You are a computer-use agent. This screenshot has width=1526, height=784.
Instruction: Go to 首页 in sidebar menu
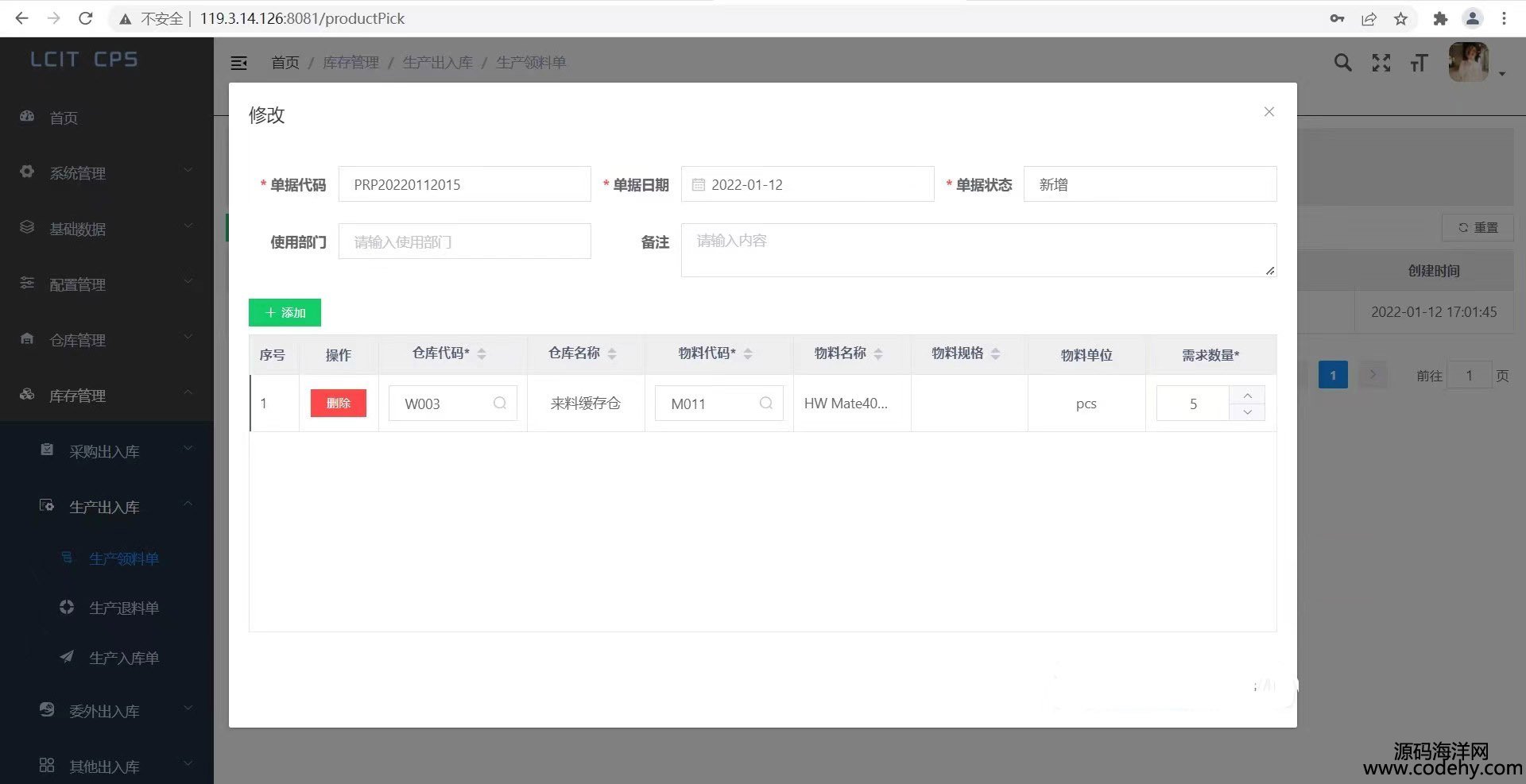coord(107,118)
